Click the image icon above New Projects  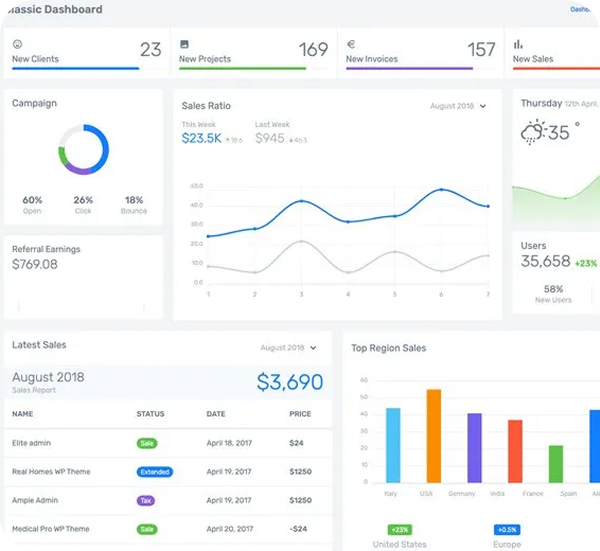coord(184,45)
